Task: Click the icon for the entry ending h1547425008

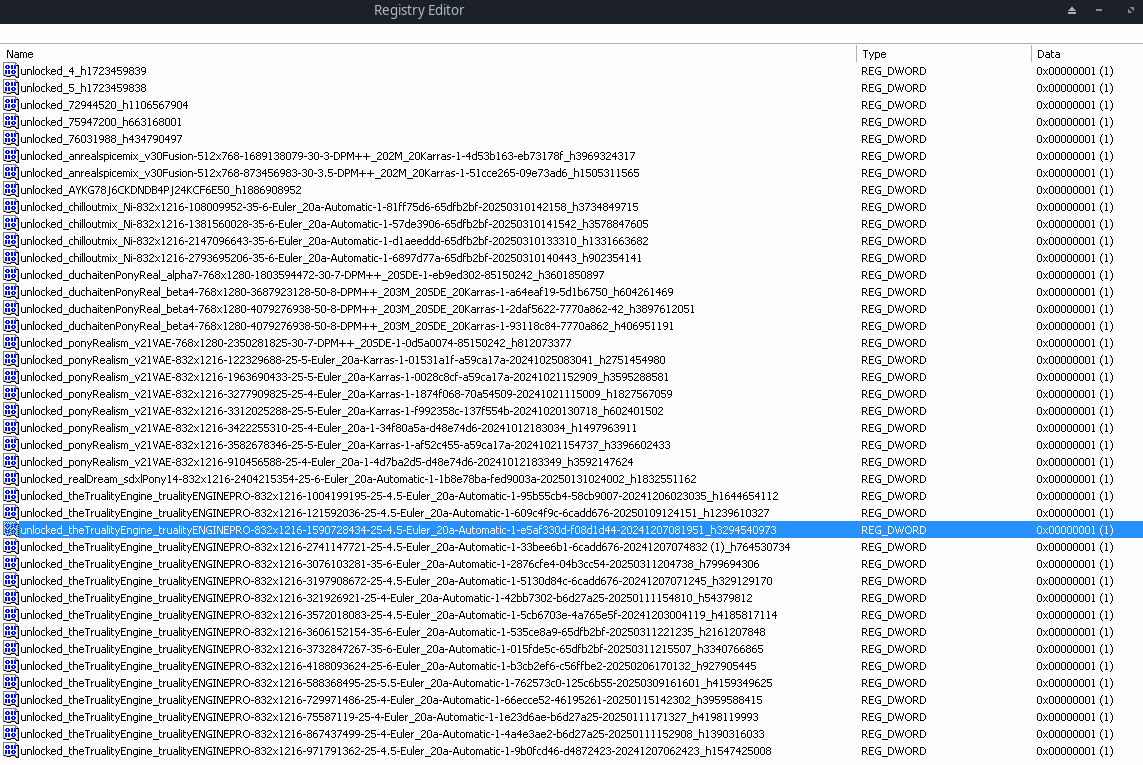Action: click(11, 751)
